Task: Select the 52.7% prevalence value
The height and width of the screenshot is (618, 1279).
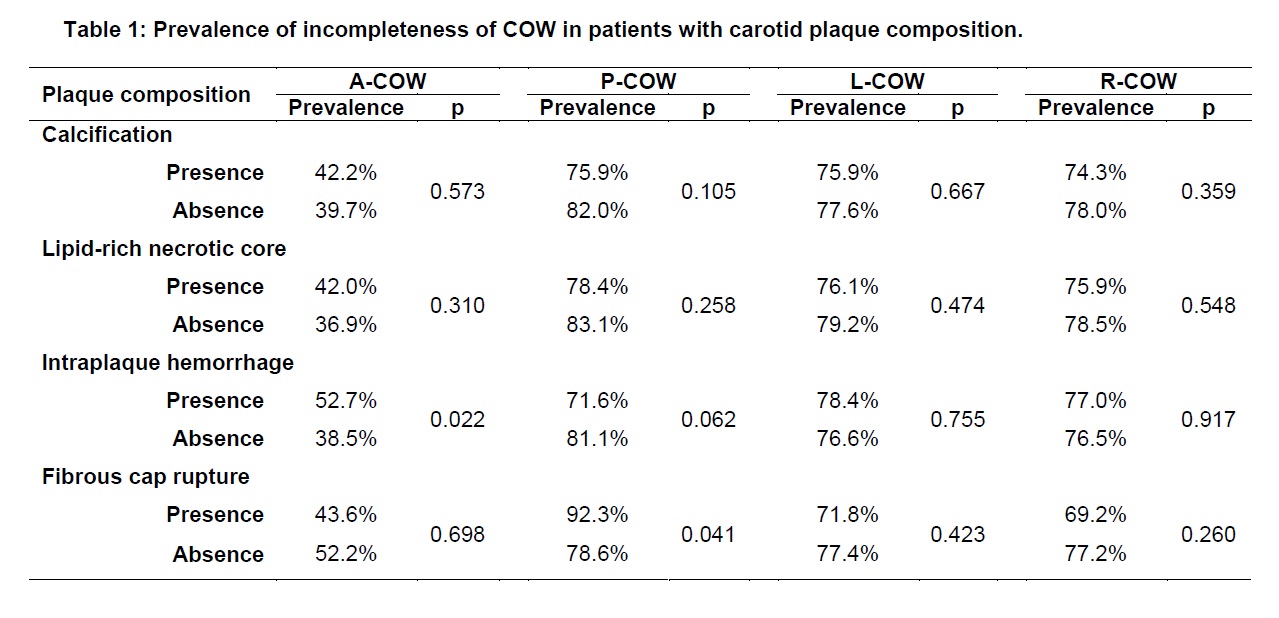Action: 346,401
